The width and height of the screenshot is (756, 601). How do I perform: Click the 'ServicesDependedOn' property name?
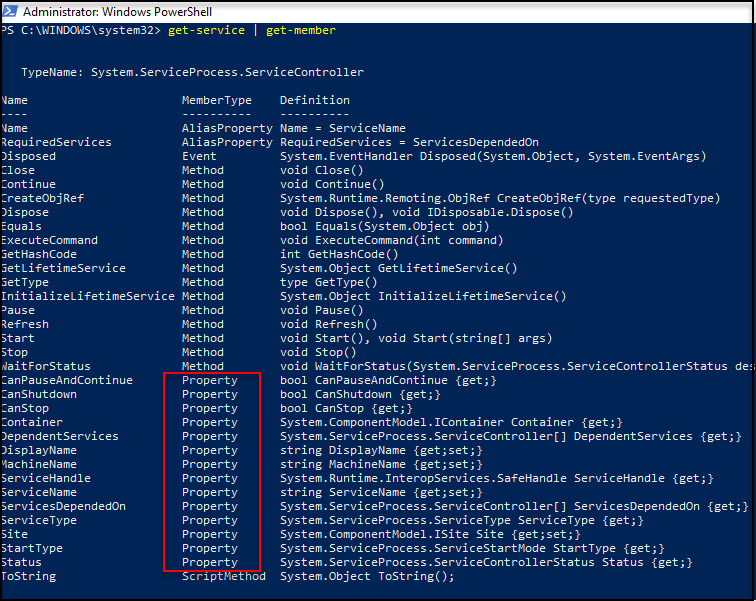[x=63, y=506]
